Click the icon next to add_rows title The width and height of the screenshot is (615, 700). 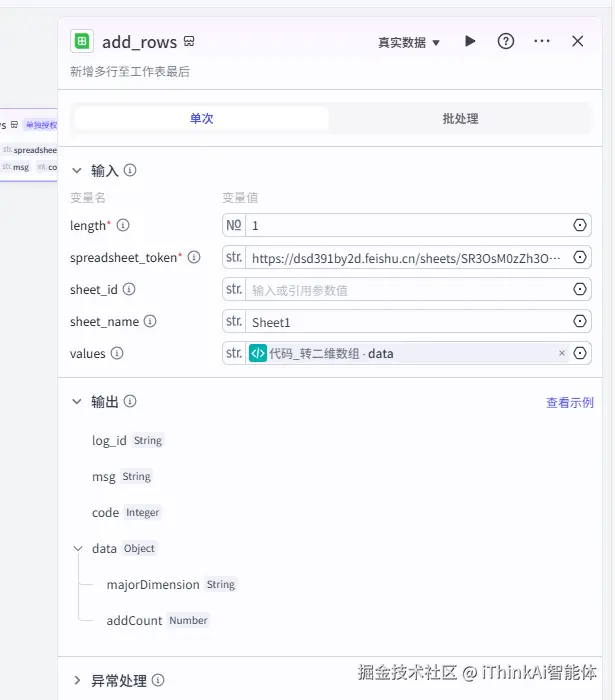(189, 42)
